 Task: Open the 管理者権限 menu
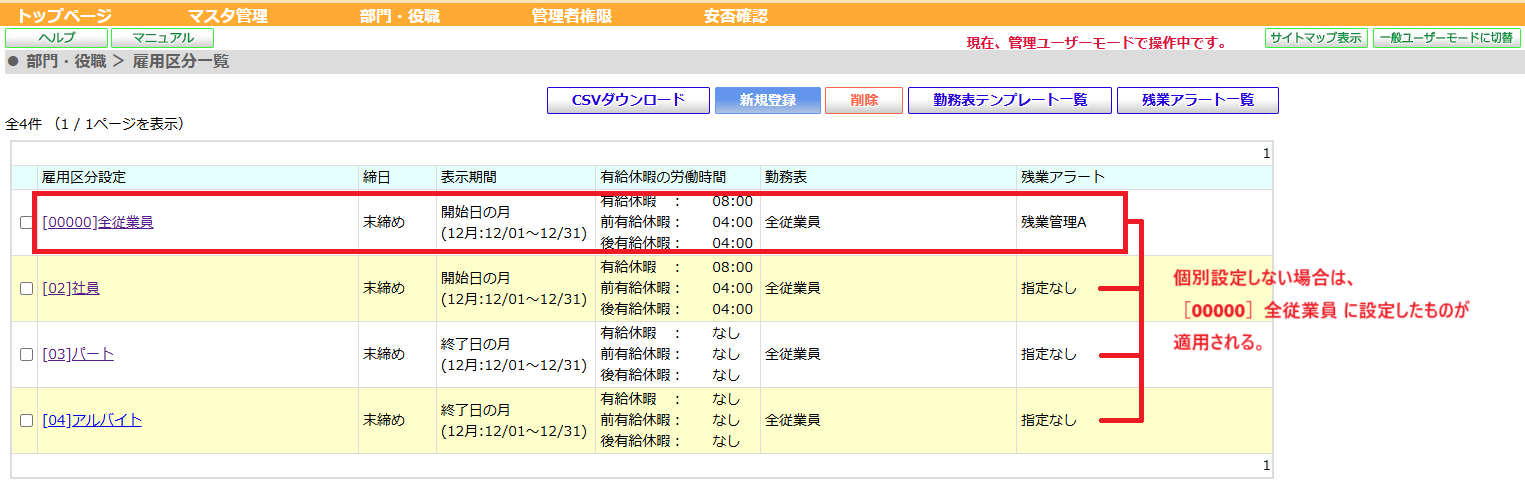coord(571,16)
